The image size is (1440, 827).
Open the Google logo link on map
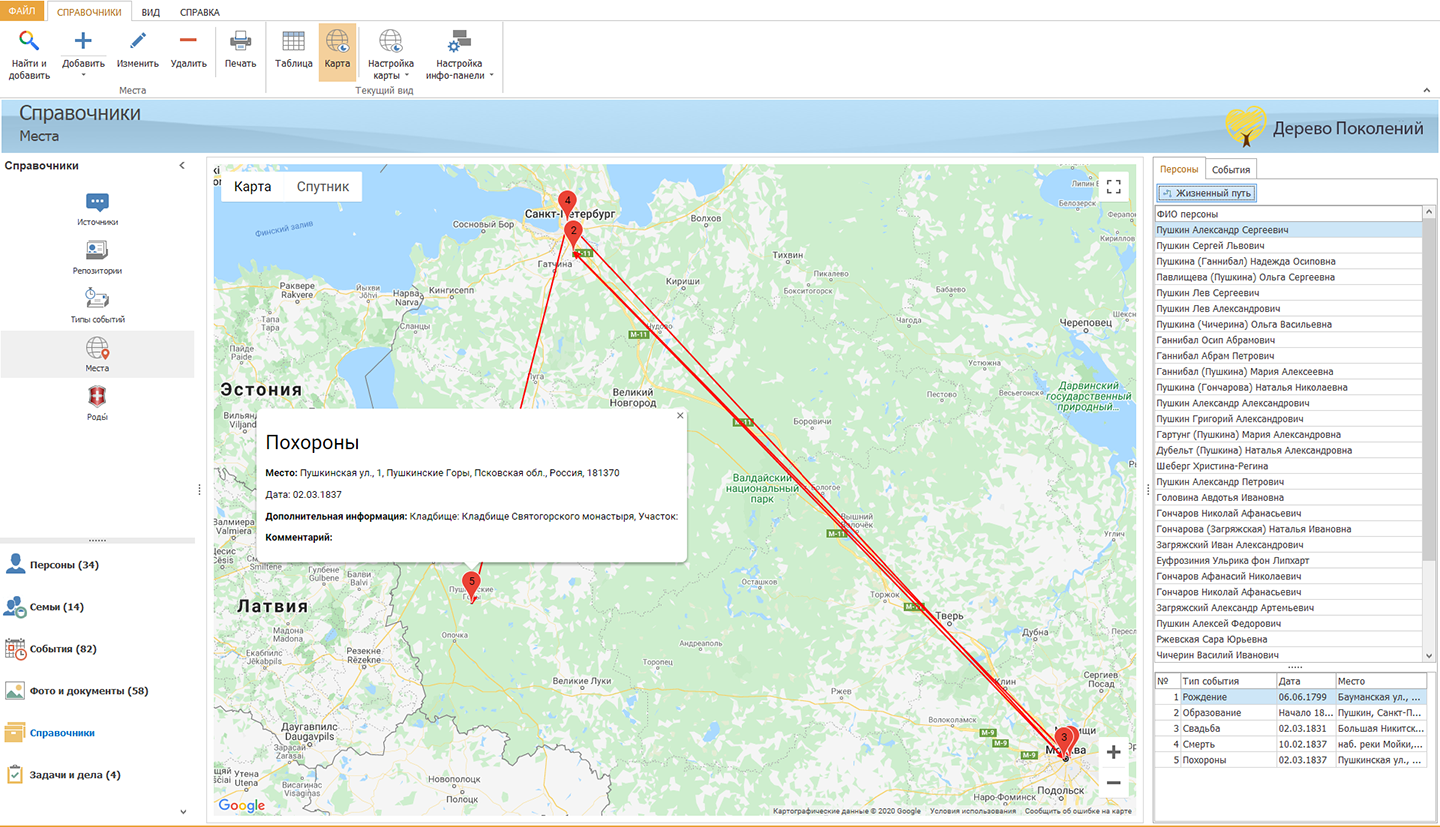pyautogui.click(x=242, y=805)
